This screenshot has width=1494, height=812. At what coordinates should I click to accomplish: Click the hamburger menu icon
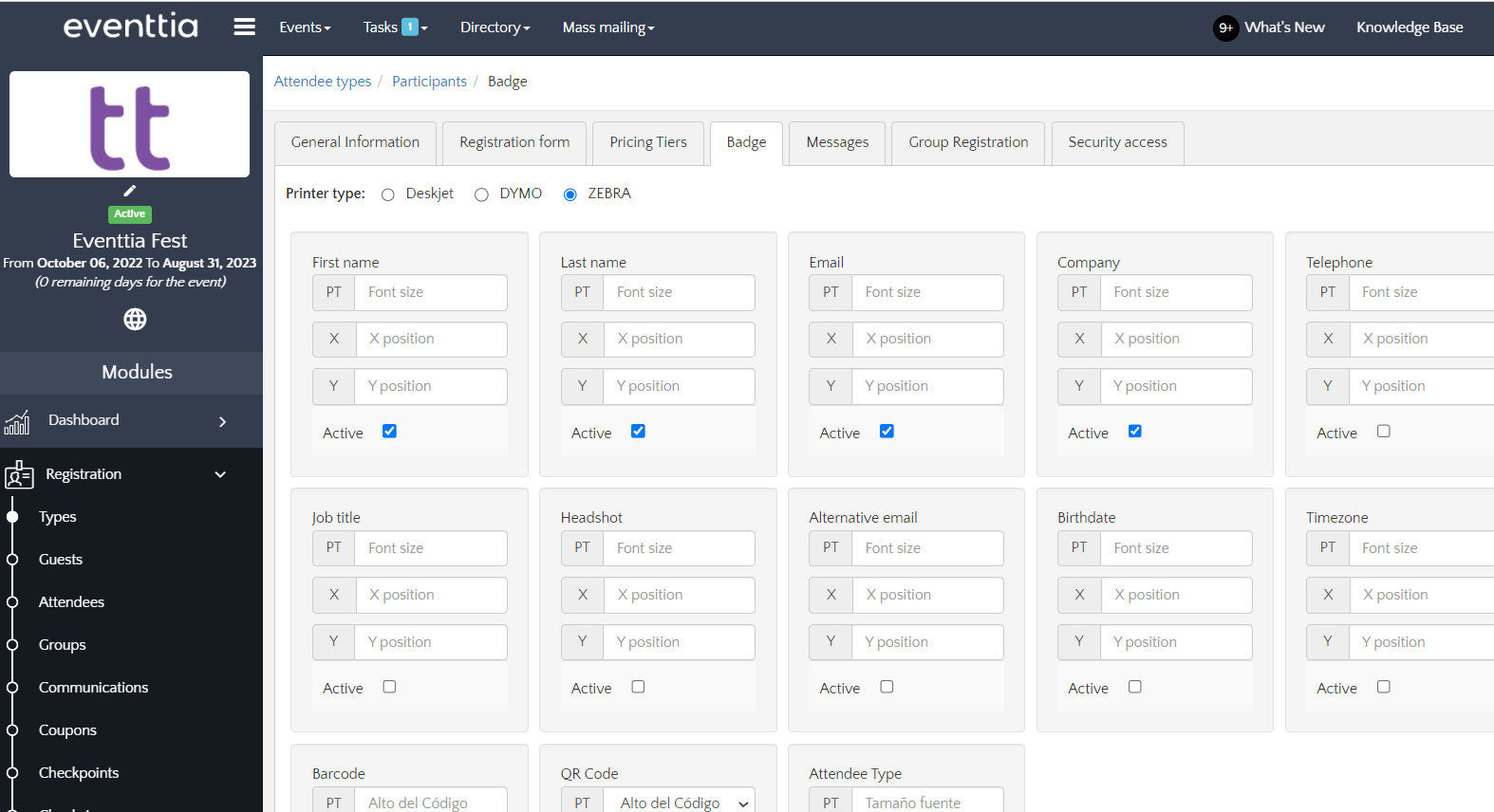click(x=244, y=28)
